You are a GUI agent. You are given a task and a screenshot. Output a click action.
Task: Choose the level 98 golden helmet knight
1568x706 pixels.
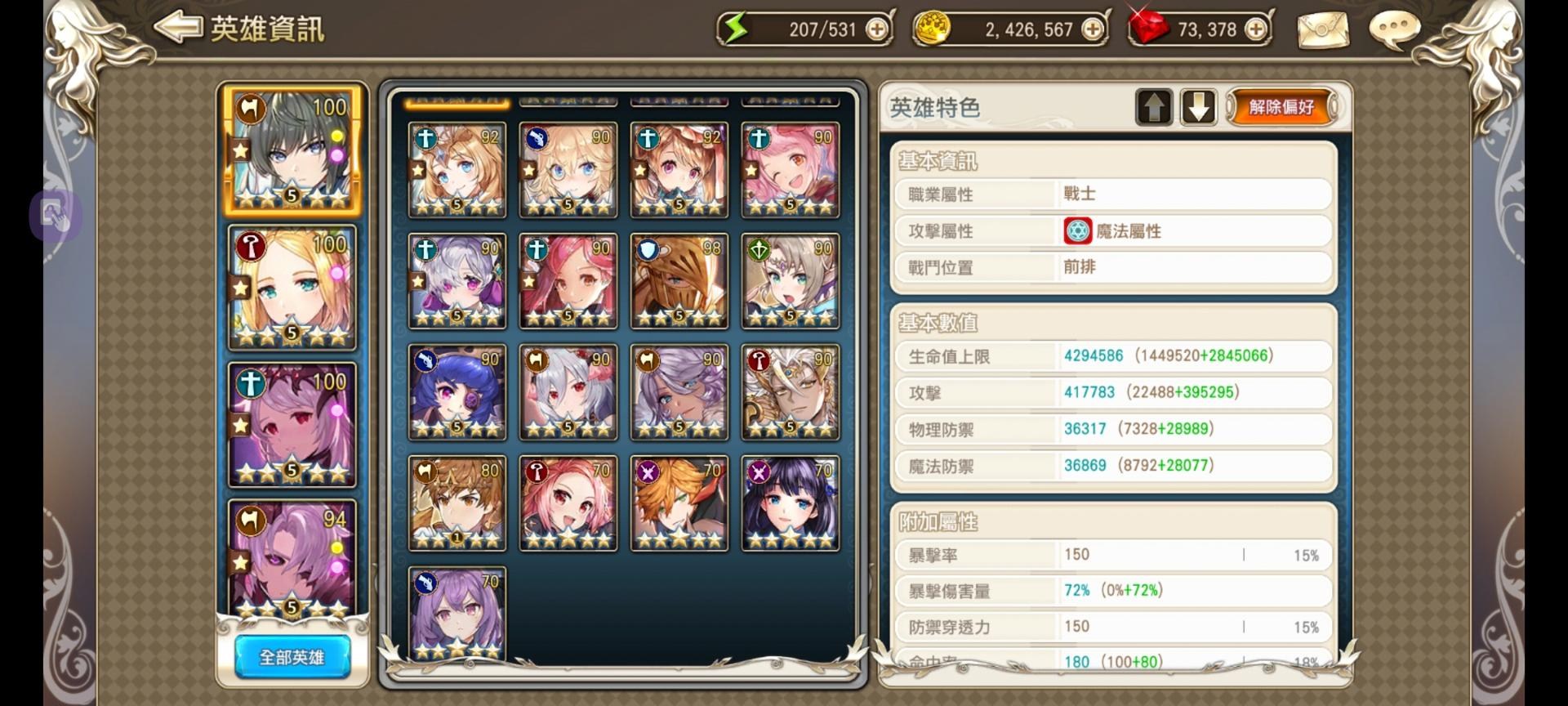pyautogui.click(x=679, y=281)
